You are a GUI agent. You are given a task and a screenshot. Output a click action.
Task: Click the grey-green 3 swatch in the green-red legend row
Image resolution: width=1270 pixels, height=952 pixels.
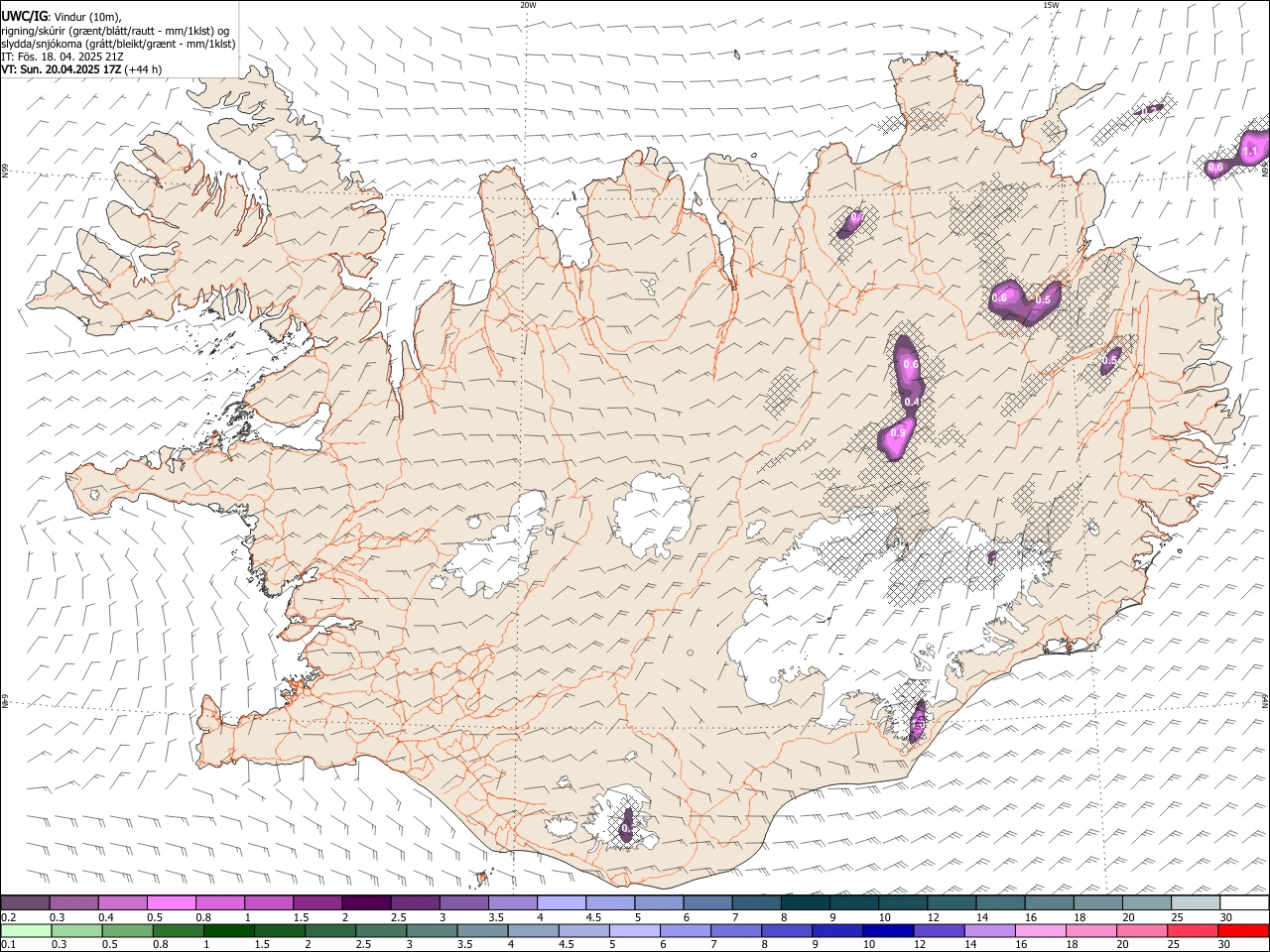point(432,930)
